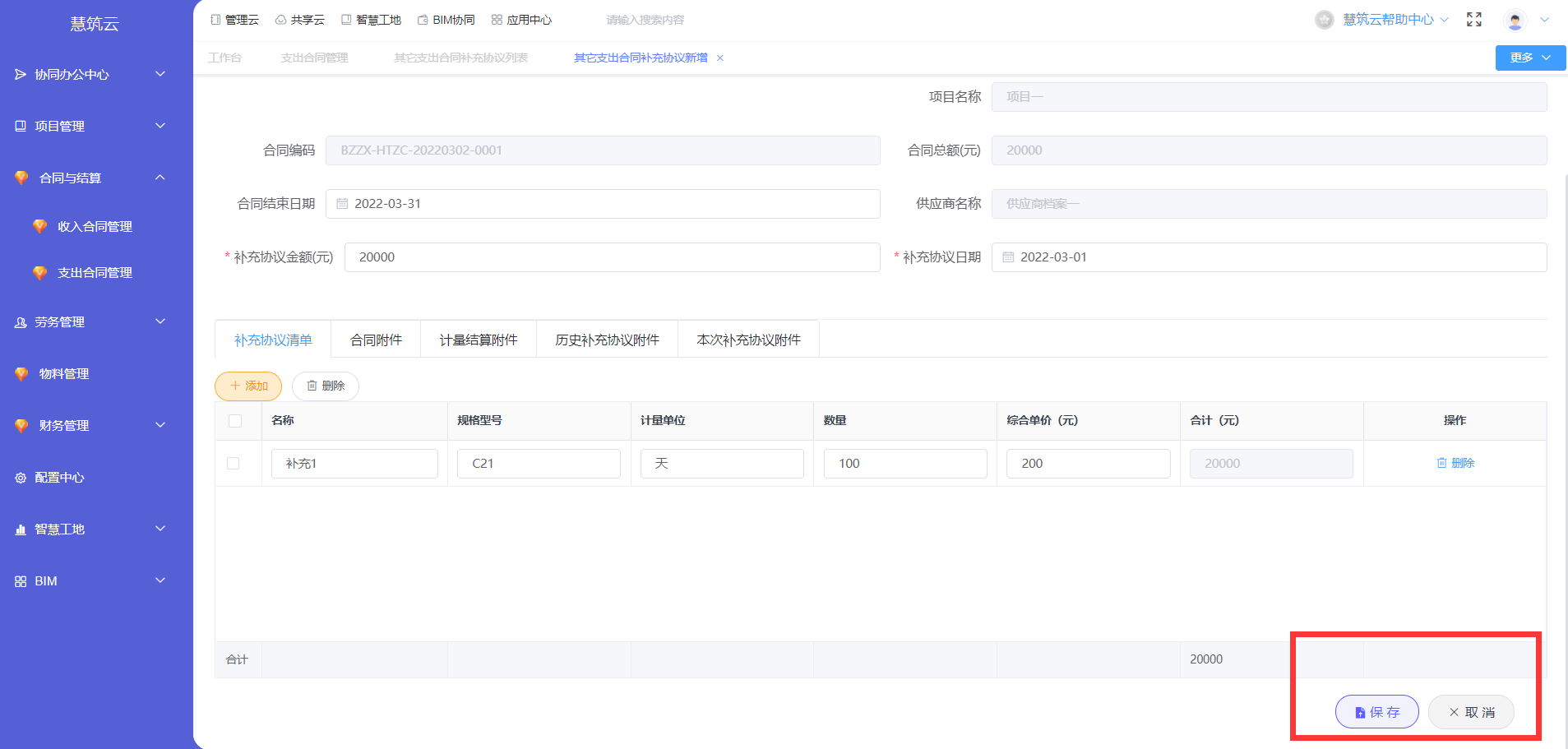Image resolution: width=1568 pixels, height=749 pixels.
Task: Click the BIM协同 top navigation icon
Action: pyautogui.click(x=423, y=20)
